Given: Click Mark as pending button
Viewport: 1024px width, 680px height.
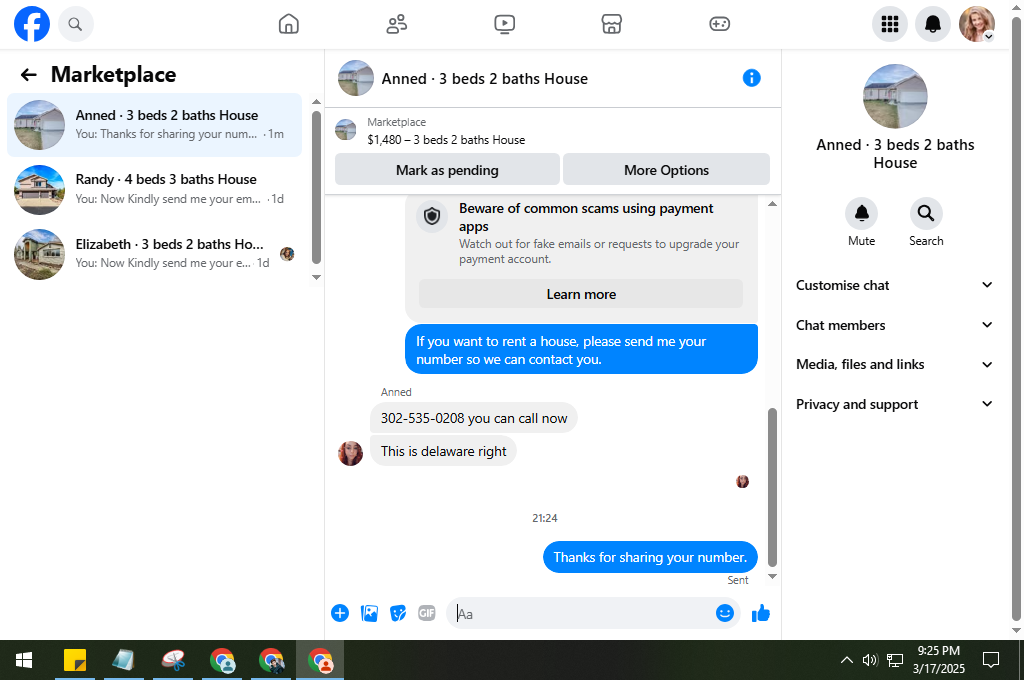Looking at the screenshot, I should click(x=447, y=170).
